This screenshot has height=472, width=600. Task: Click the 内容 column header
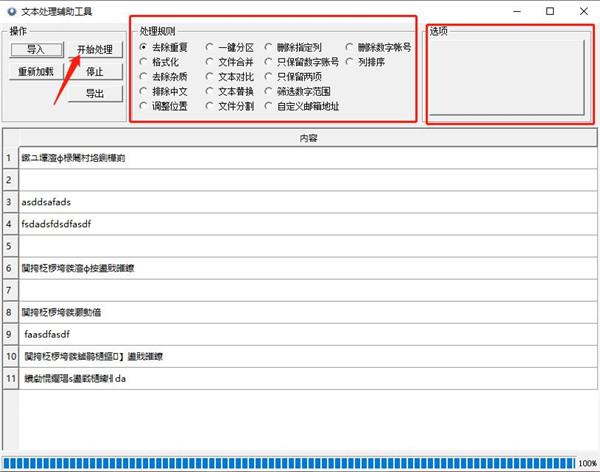point(309,138)
